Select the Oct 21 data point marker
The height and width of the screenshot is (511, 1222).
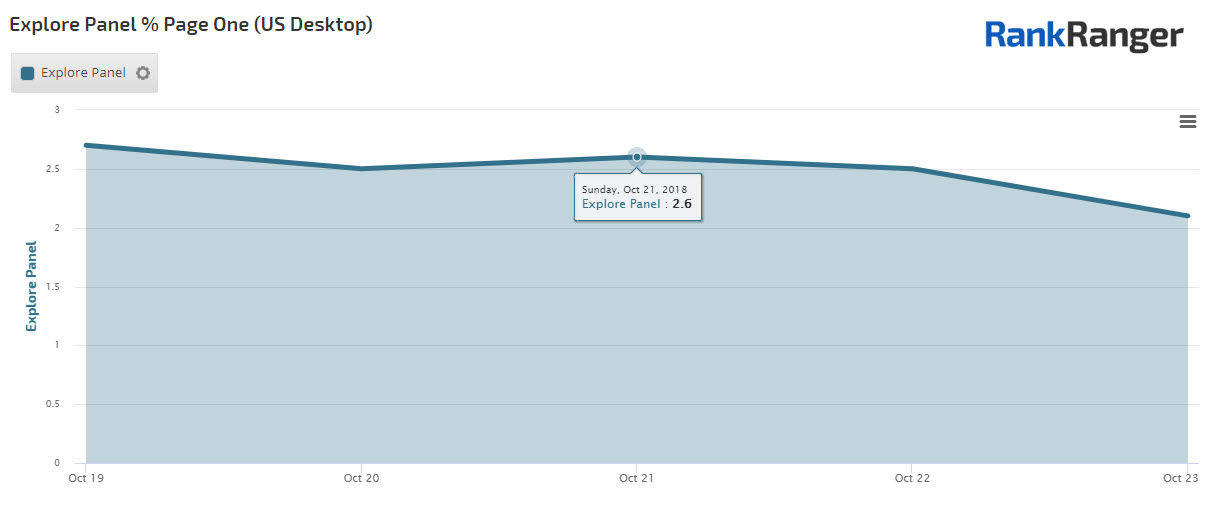(637, 157)
